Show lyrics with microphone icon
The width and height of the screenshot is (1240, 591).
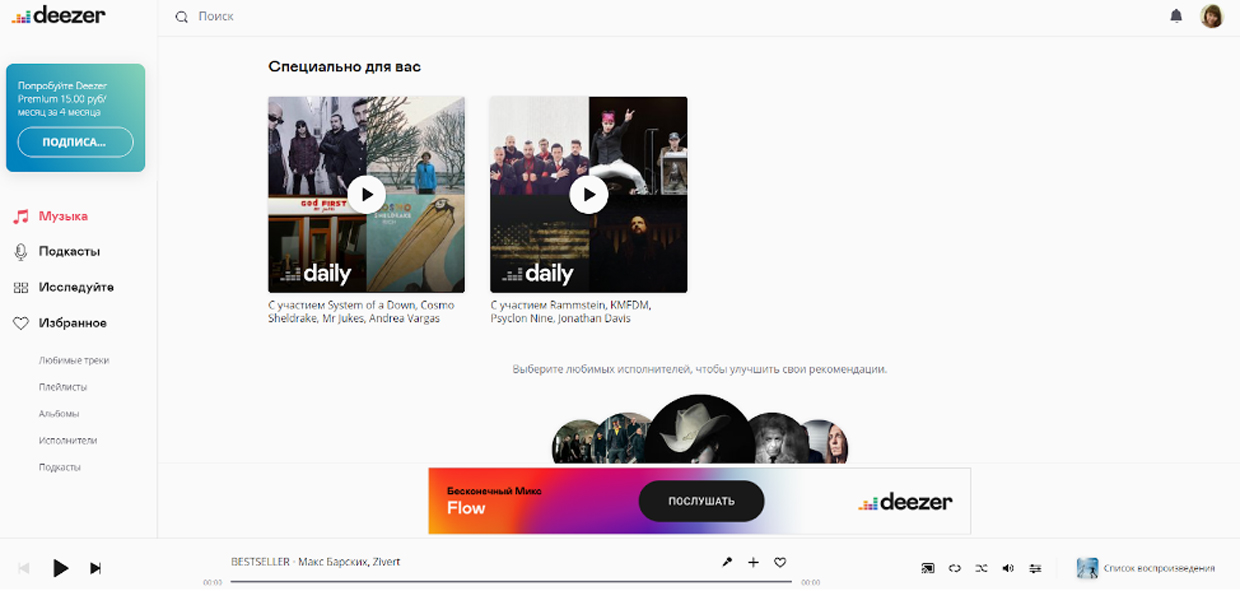(727, 563)
